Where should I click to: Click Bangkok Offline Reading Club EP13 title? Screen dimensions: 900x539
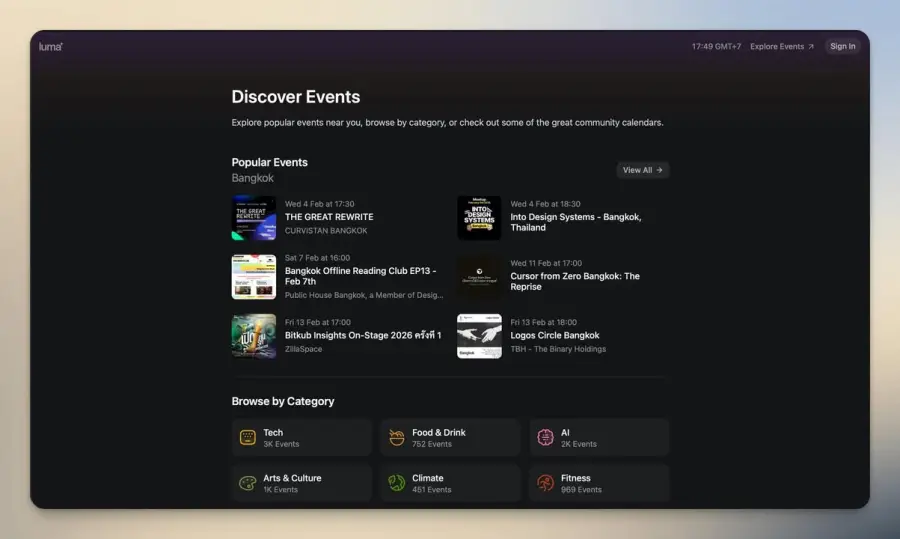click(x=360, y=276)
